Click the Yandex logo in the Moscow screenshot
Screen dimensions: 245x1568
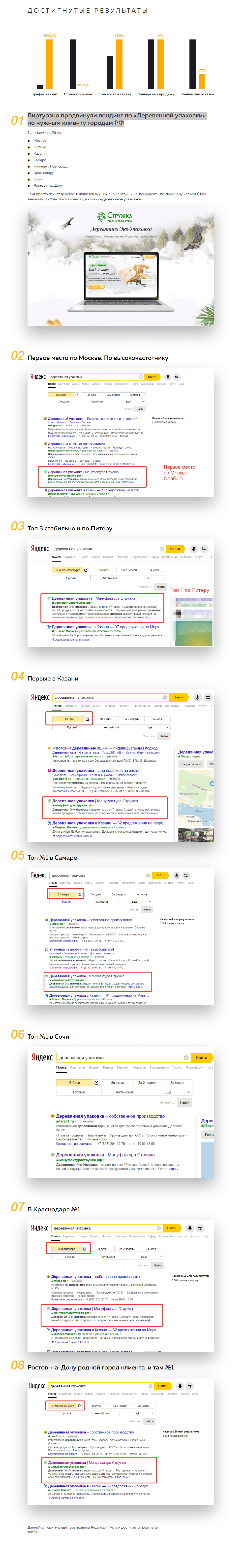click(38, 377)
